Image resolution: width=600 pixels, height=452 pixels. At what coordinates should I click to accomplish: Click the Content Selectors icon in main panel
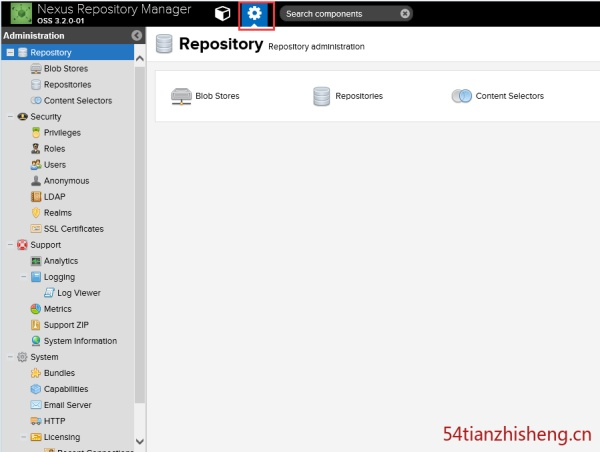click(x=461, y=96)
